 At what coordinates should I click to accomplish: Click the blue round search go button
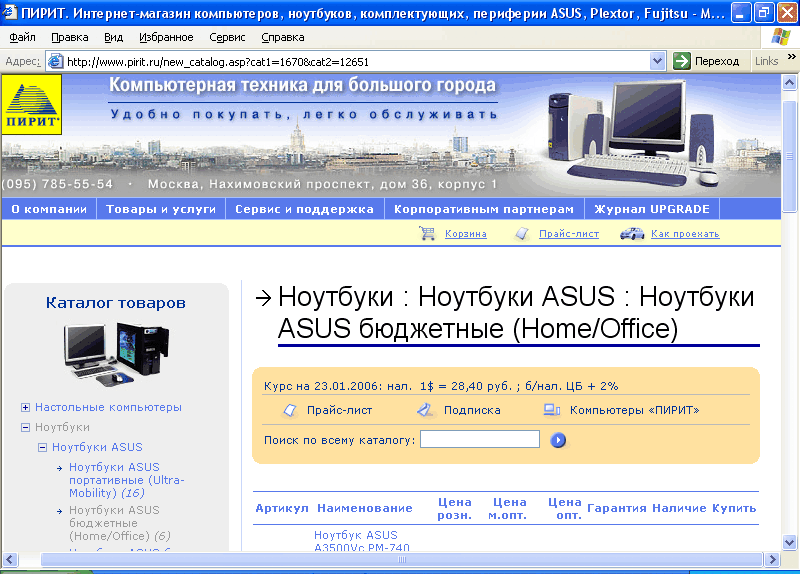point(558,440)
